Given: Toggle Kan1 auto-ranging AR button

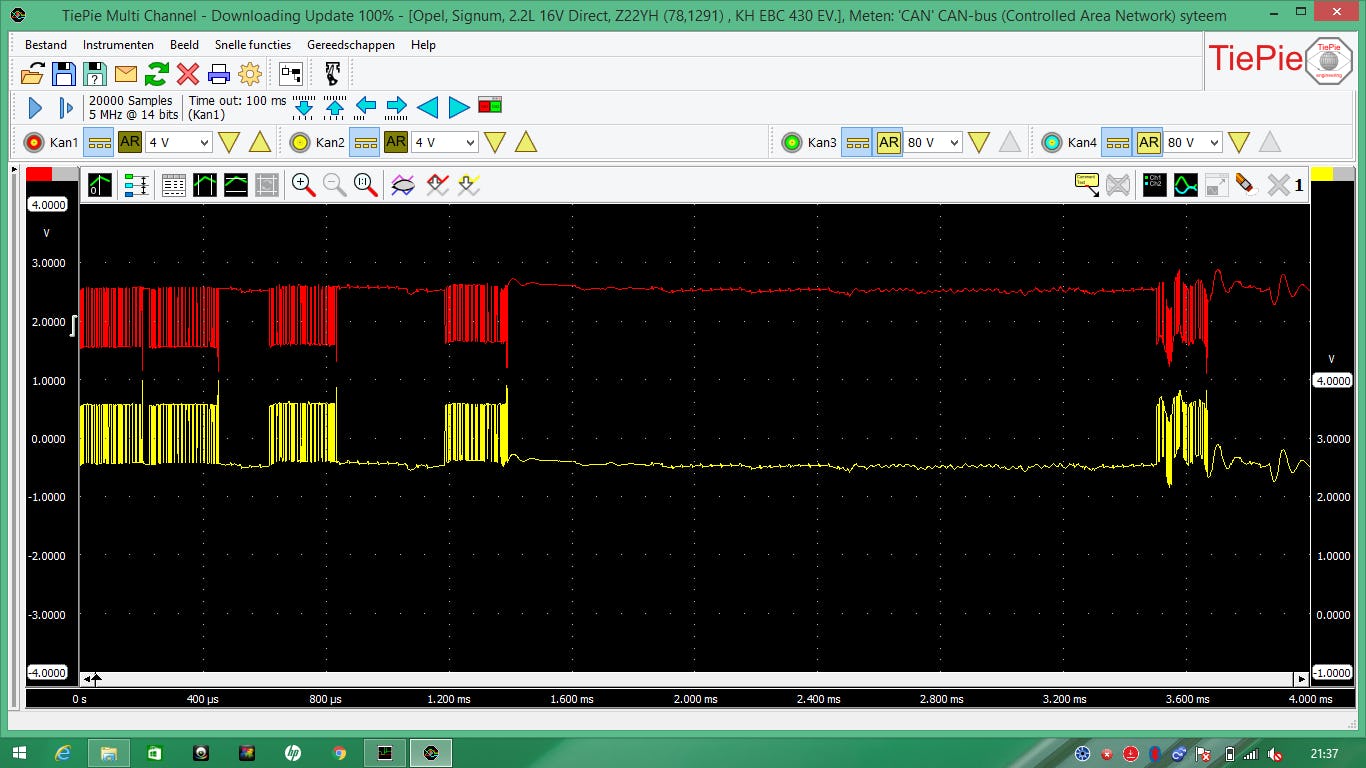Looking at the screenshot, I should (x=130, y=142).
